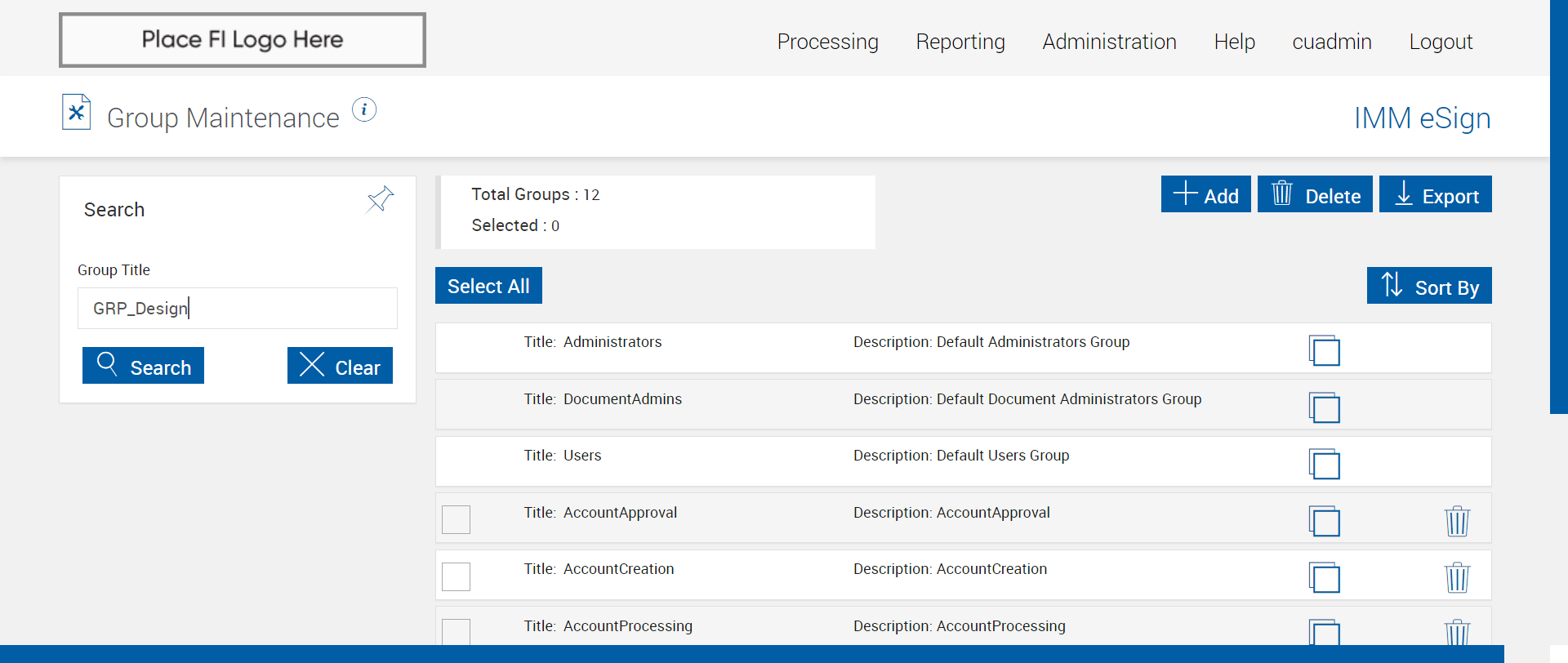Check the AccountApproval group checkbox
This screenshot has width=1568, height=663.
[x=457, y=519]
